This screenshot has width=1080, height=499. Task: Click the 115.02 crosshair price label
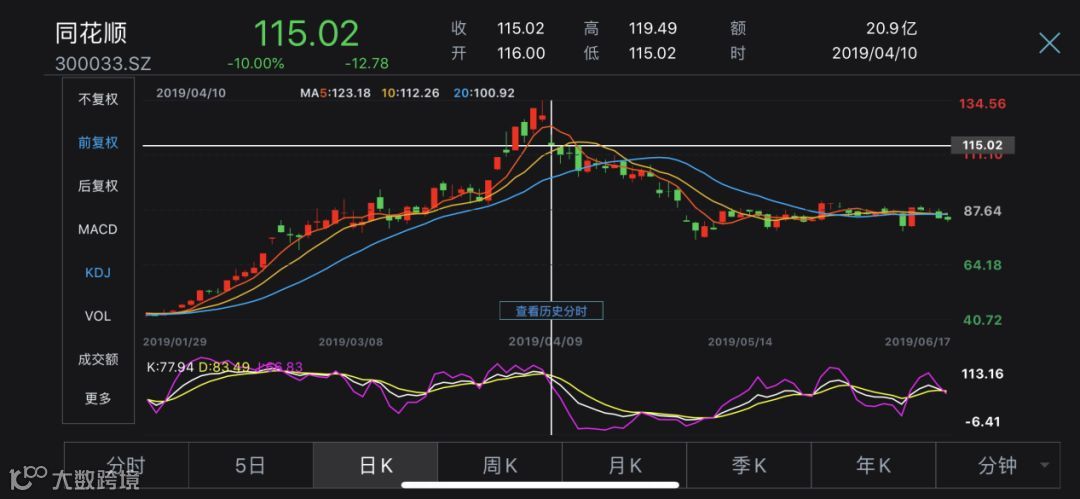[982, 145]
